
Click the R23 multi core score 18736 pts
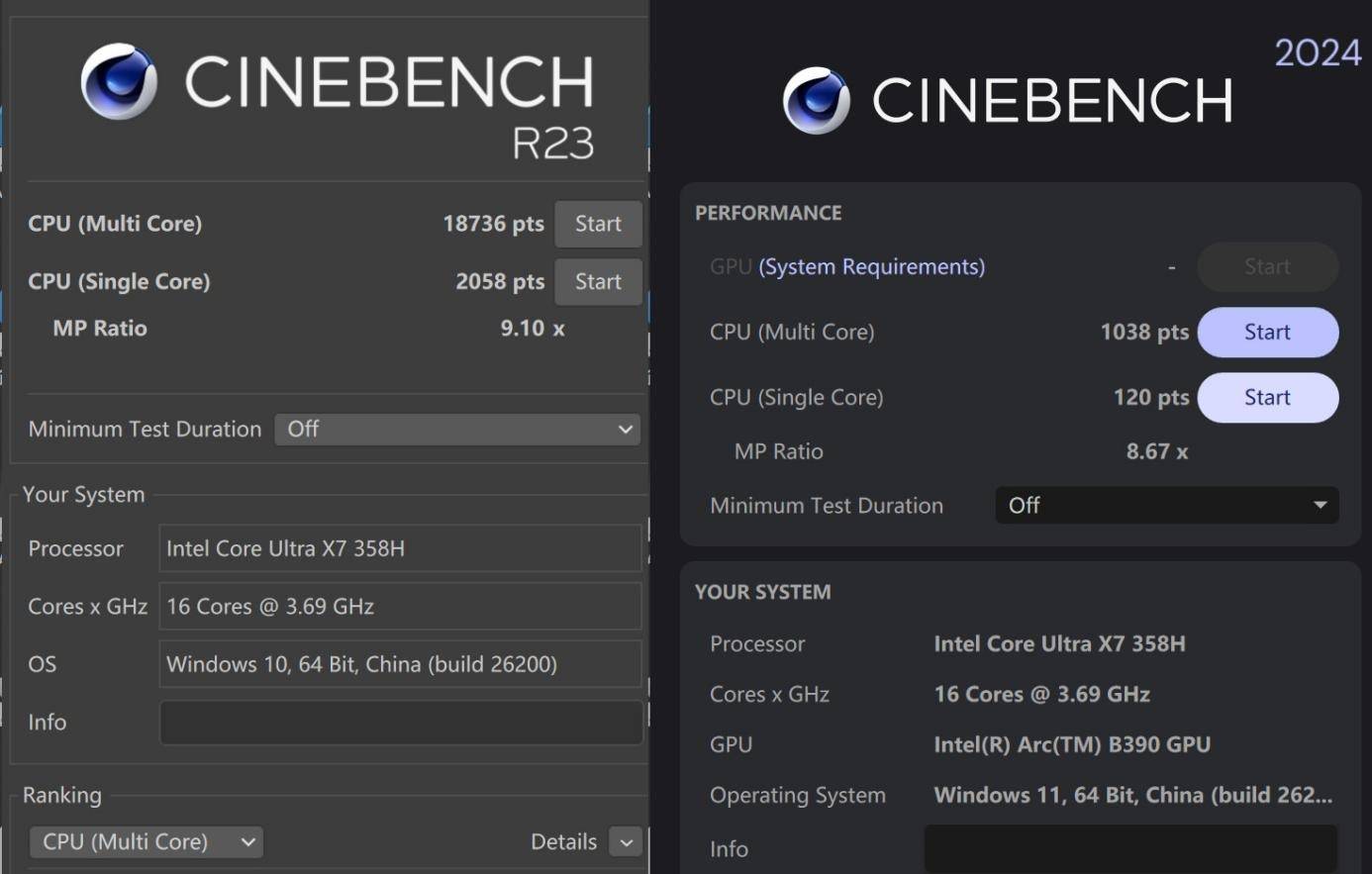pyautogui.click(x=493, y=224)
